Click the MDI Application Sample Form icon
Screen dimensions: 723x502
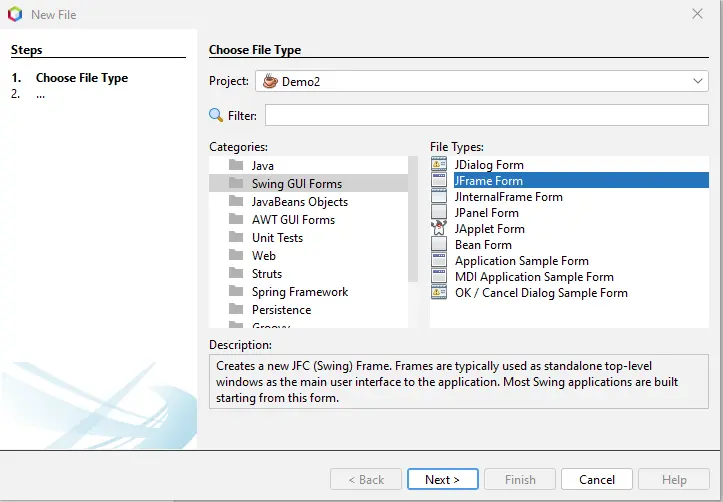439,277
